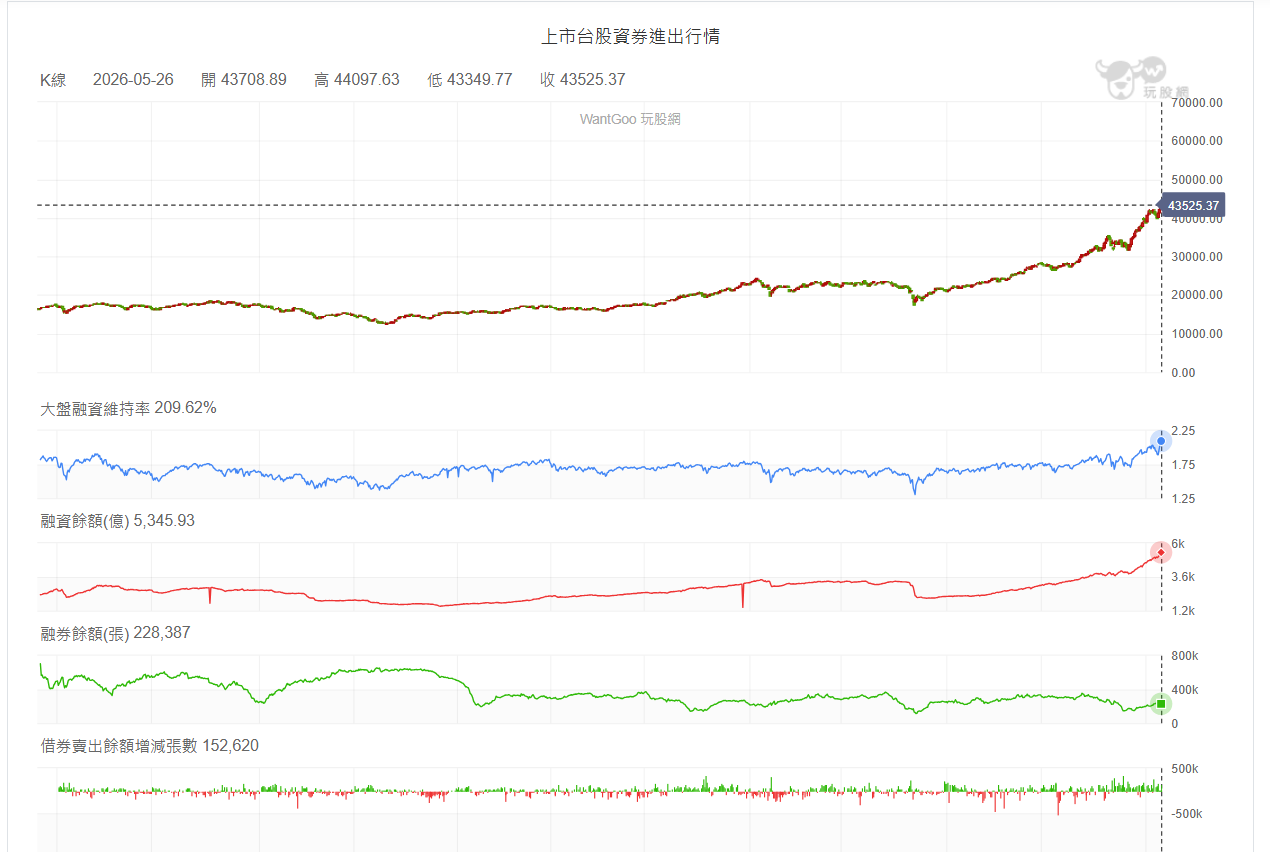Click the date 2026-05-26
The image size is (1270, 852).
click(x=133, y=80)
